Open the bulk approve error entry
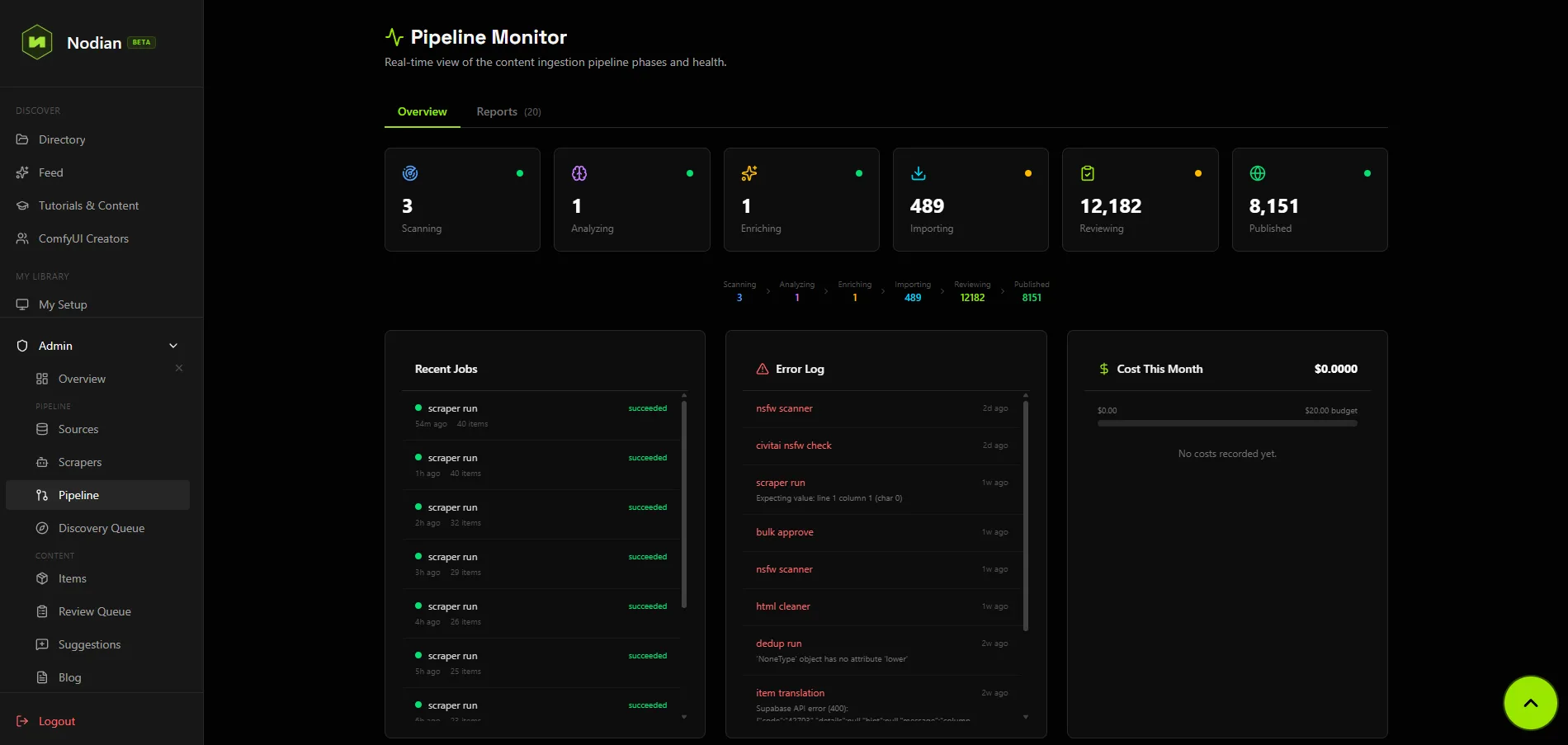 tap(882, 532)
